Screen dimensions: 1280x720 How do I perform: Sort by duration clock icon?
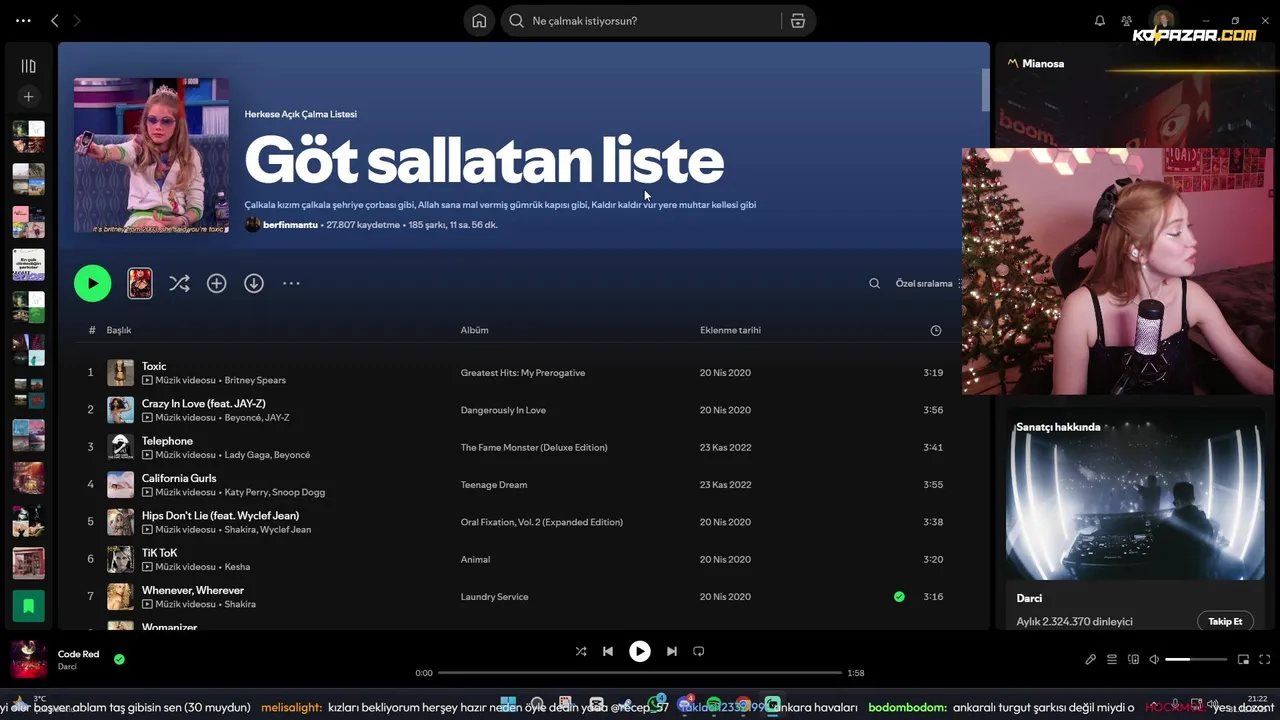pos(935,330)
